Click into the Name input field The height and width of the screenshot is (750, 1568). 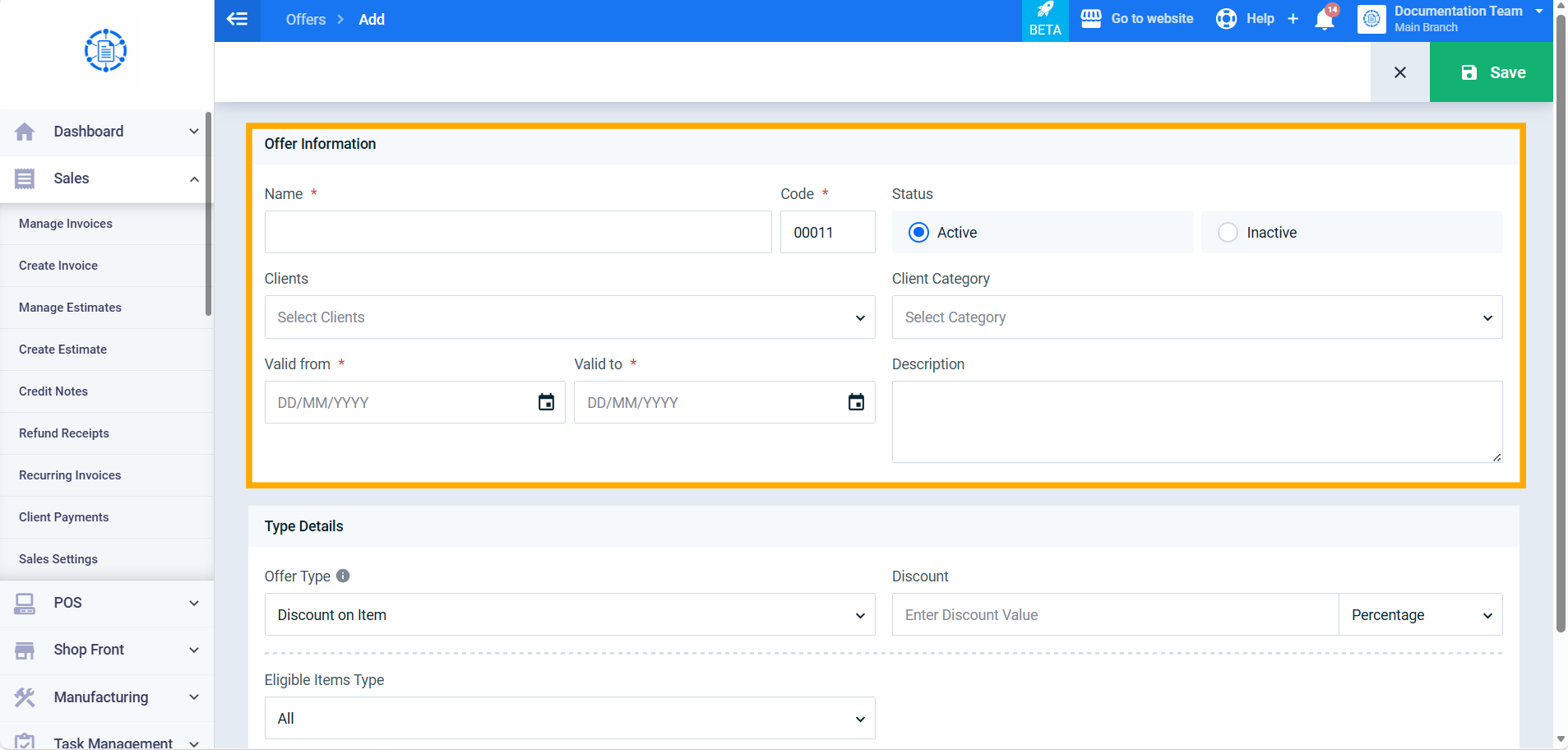tap(518, 232)
